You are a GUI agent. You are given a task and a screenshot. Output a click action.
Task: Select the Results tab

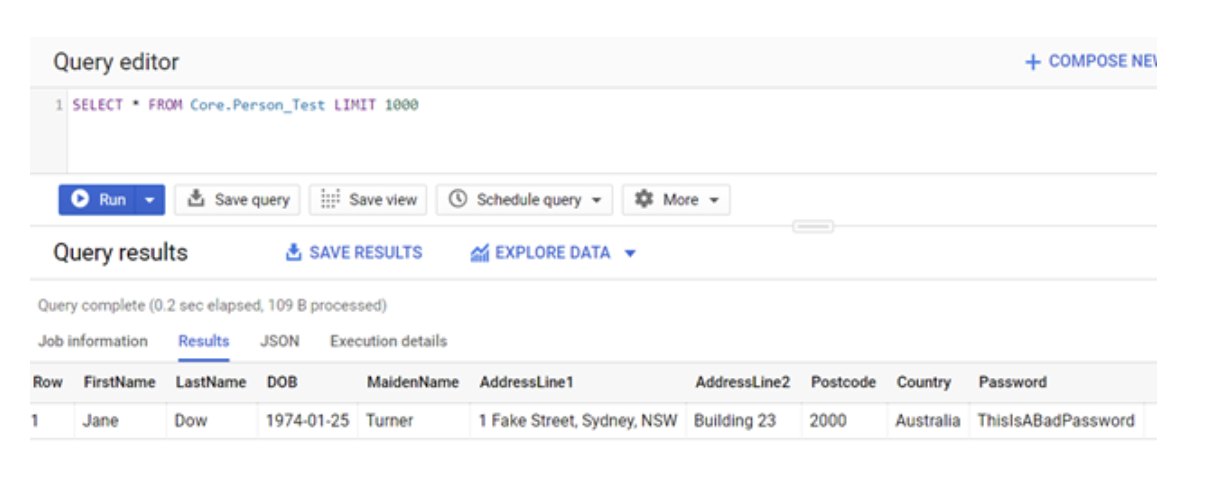204,341
